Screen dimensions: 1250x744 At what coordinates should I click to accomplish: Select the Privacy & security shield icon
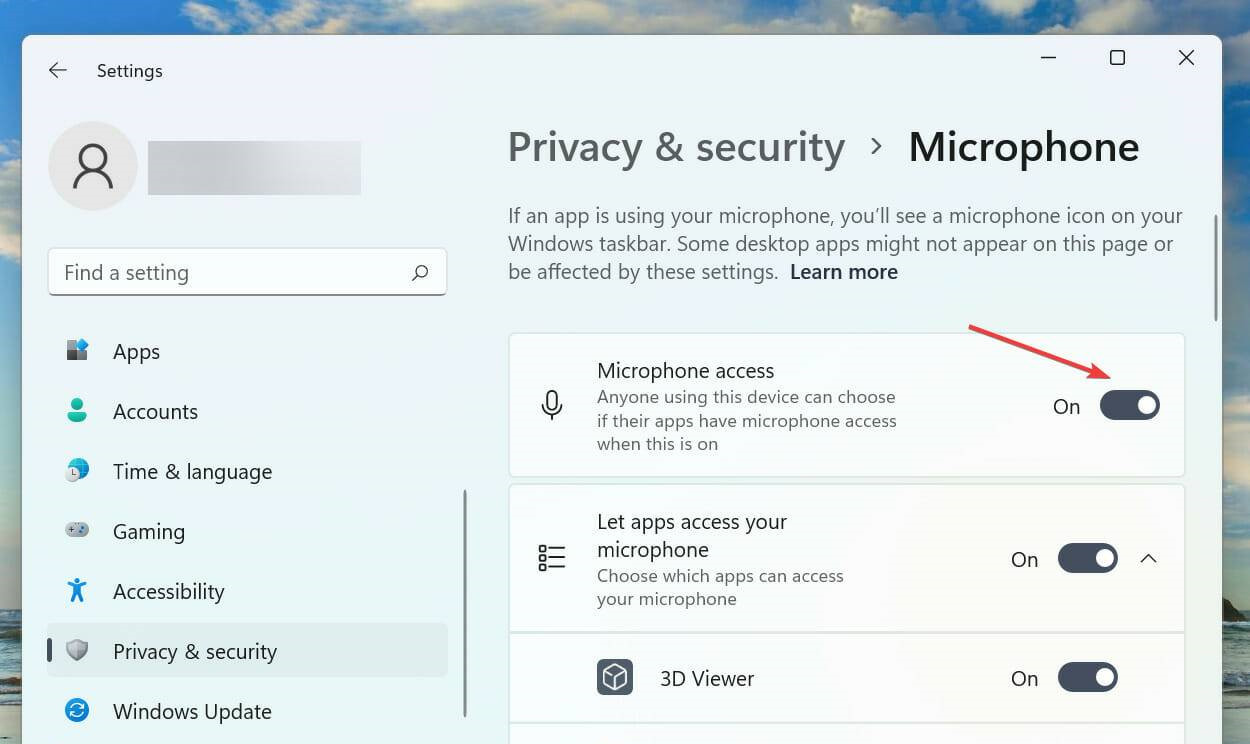(x=76, y=651)
